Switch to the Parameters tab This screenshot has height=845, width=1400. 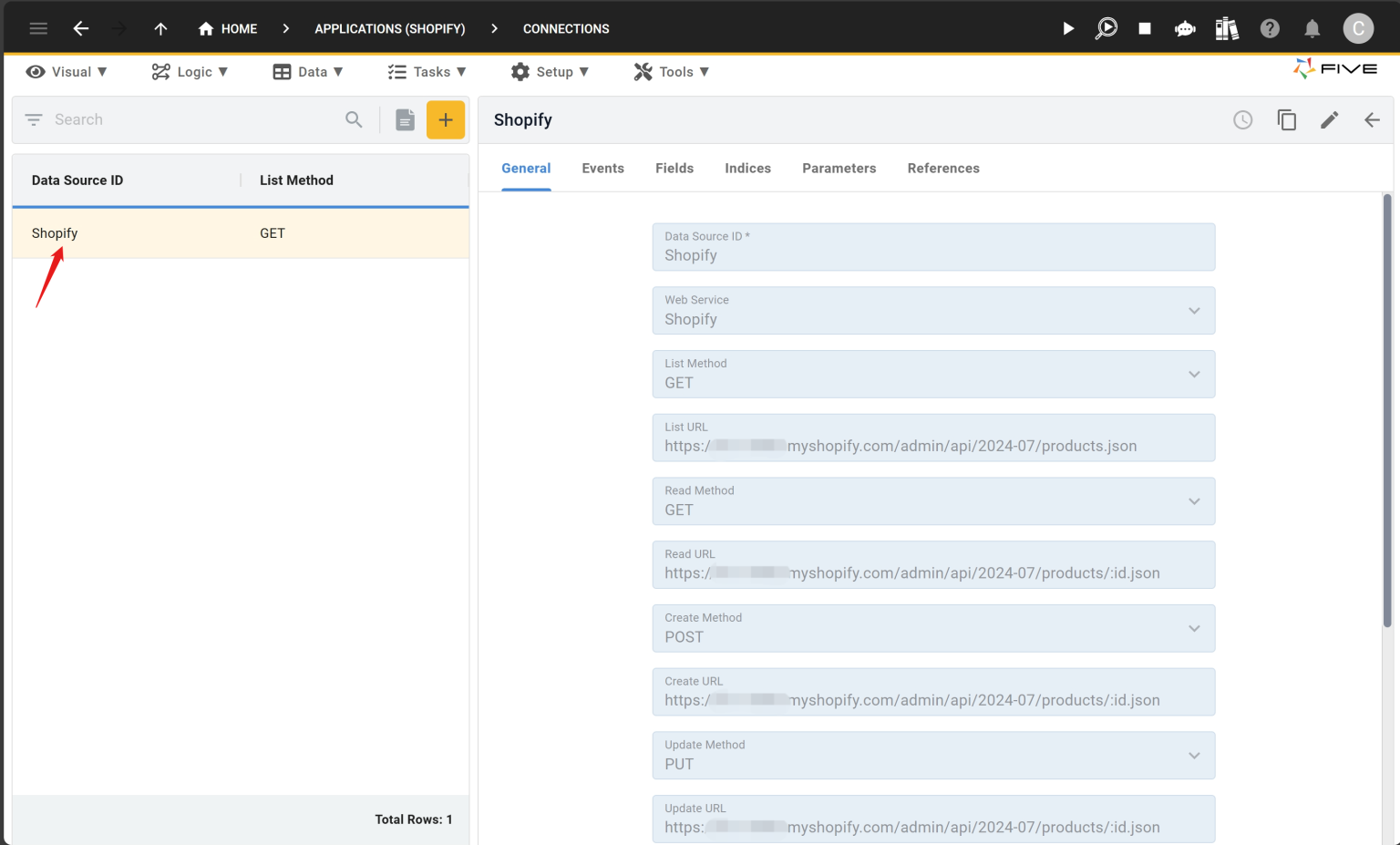pyautogui.click(x=839, y=168)
